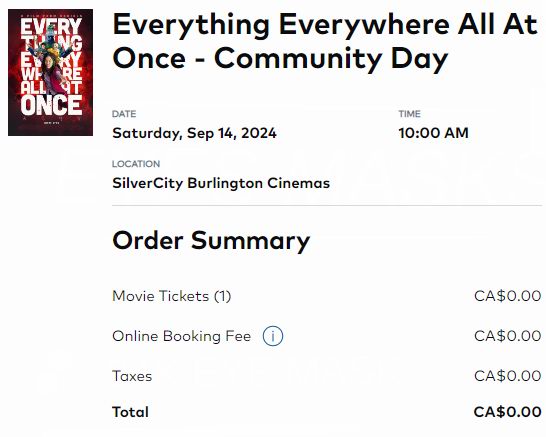
Task: Open the movie poster thumbnail
Action: (50, 72)
